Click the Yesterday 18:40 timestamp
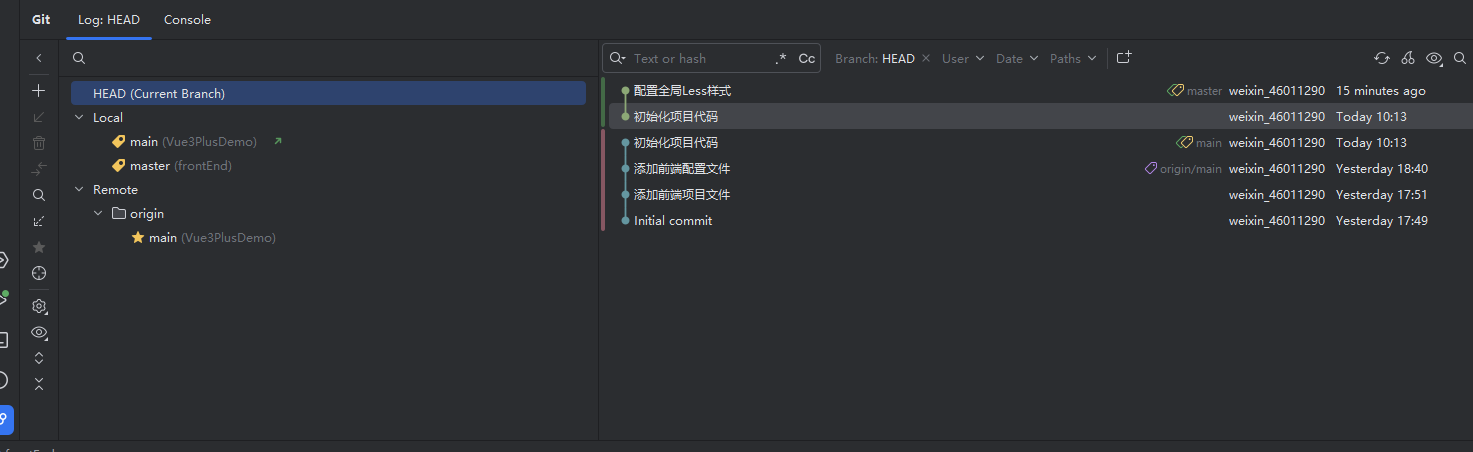The width and height of the screenshot is (1473, 452). pos(1382,169)
